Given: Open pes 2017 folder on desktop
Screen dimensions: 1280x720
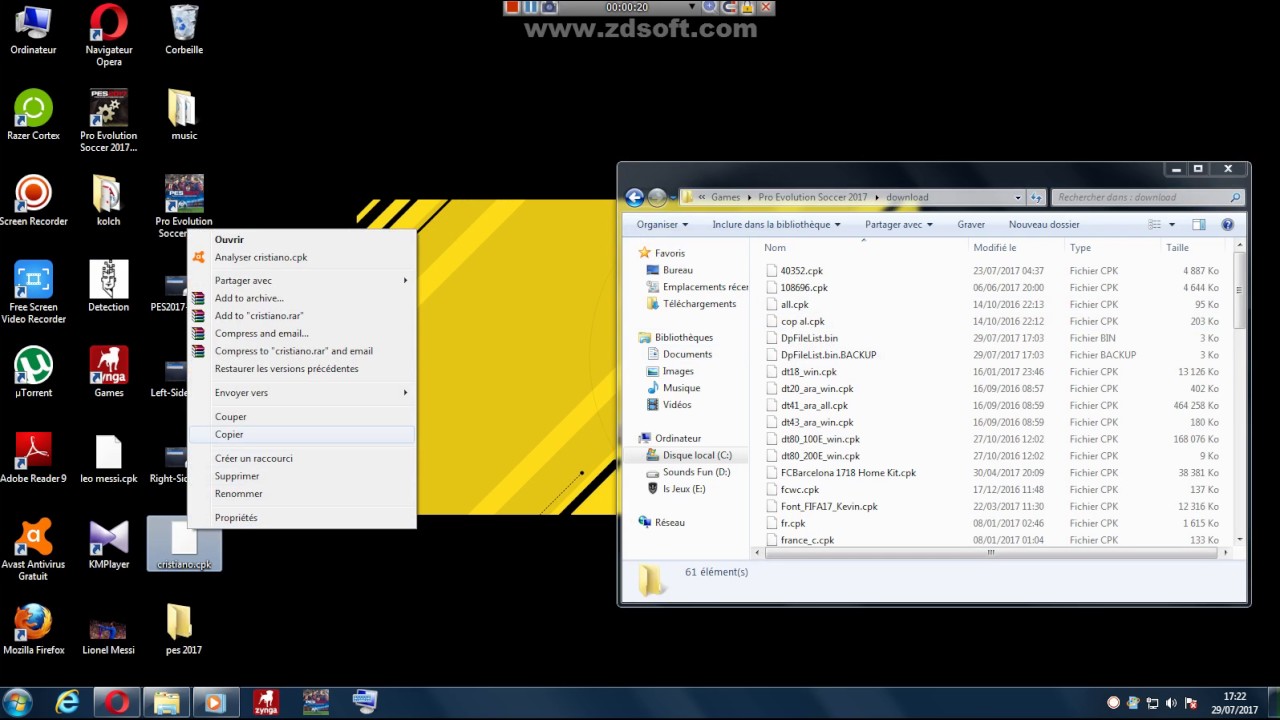Looking at the screenshot, I should click(x=184, y=631).
